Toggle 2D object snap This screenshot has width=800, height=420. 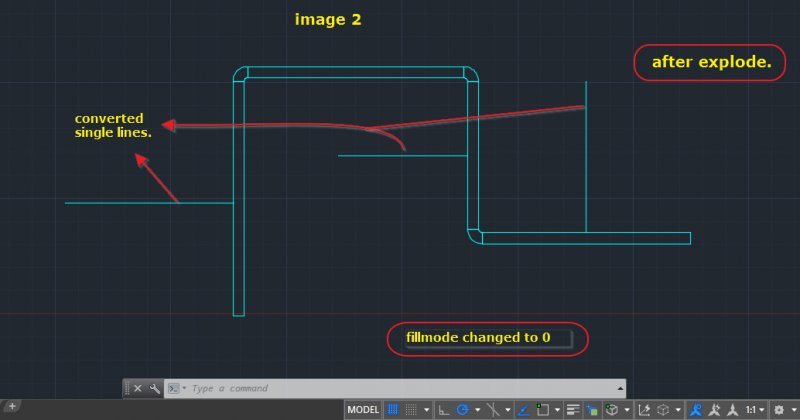542,410
